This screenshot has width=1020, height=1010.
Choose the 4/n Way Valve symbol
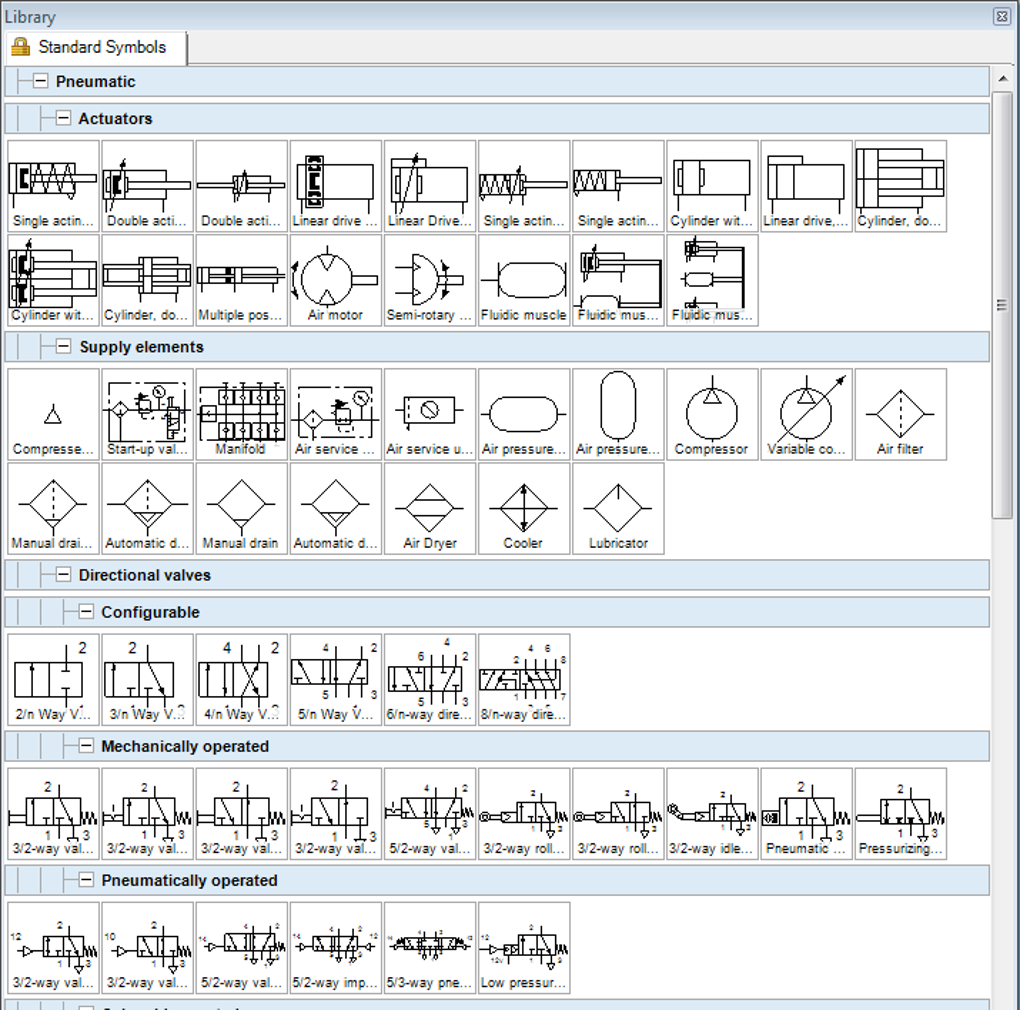pyautogui.click(x=241, y=679)
